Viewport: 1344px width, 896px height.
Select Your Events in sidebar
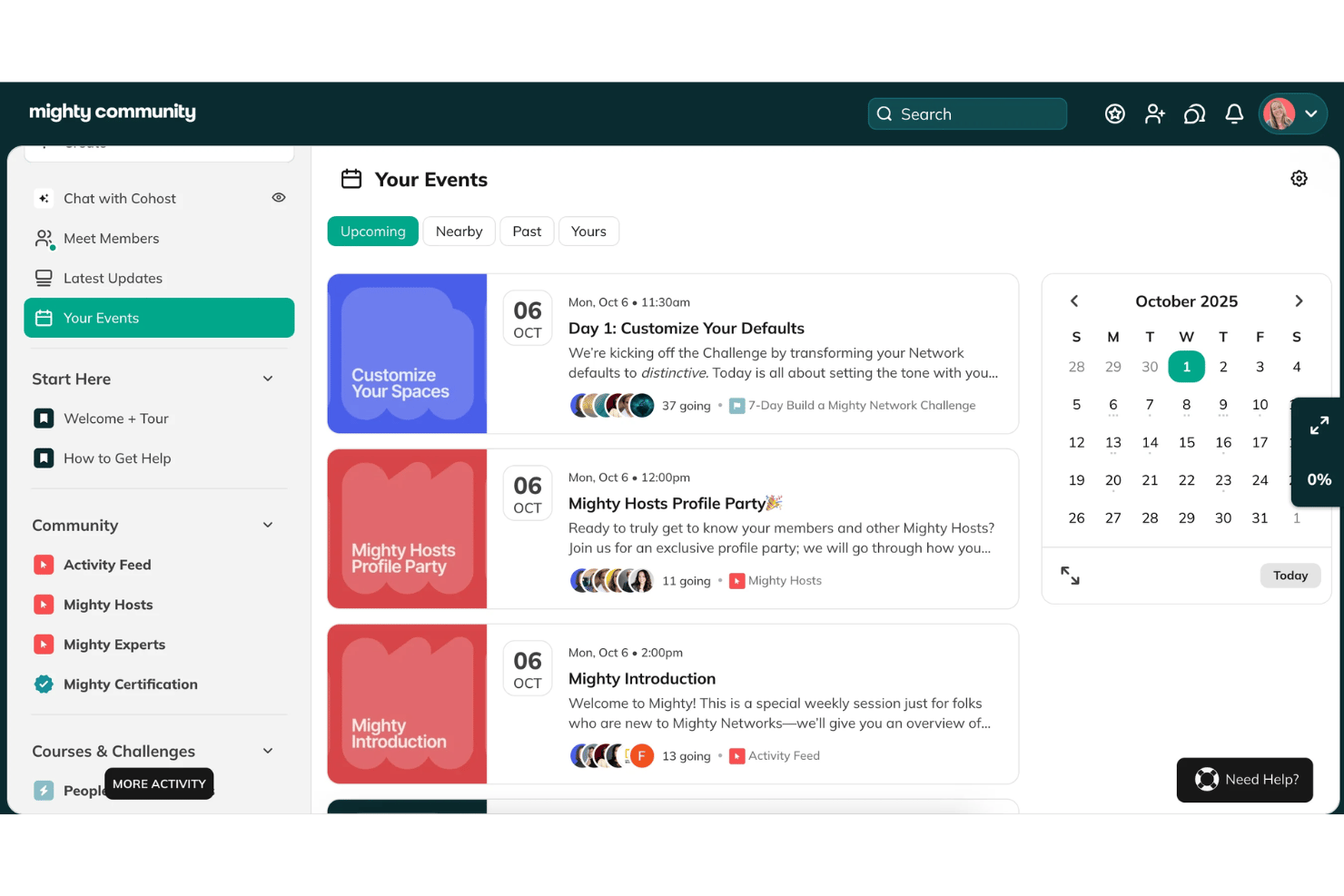(x=159, y=318)
